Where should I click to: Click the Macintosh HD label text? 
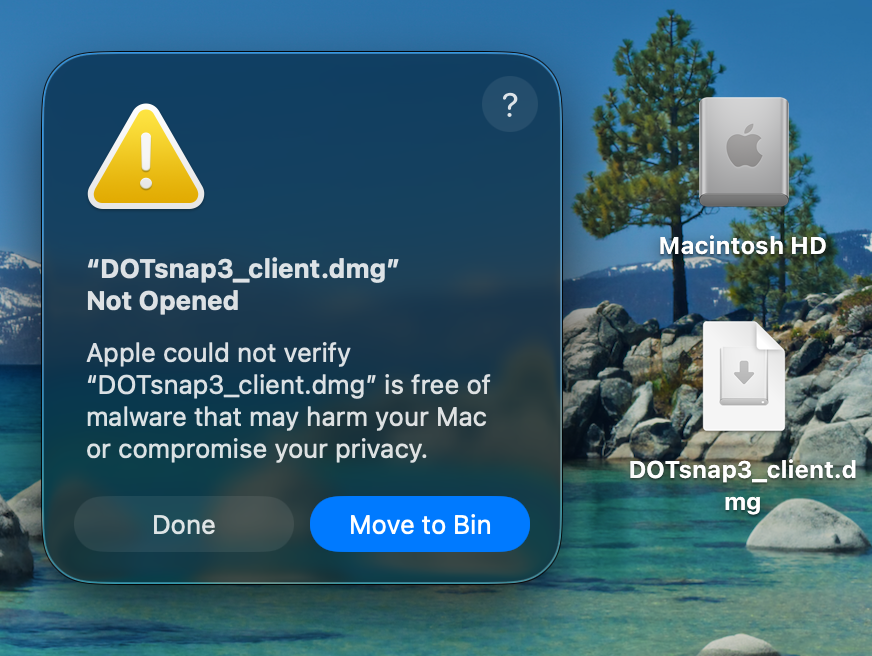click(742, 245)
